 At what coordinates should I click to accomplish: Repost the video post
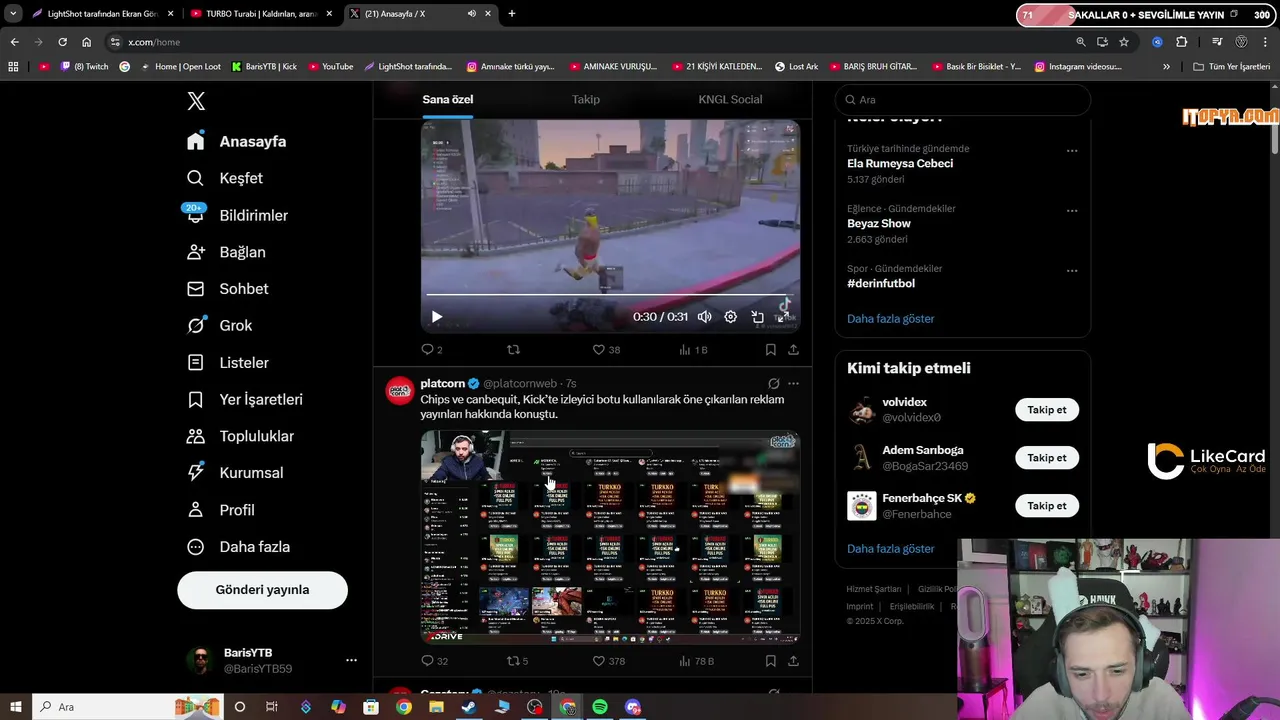[513, 350]
